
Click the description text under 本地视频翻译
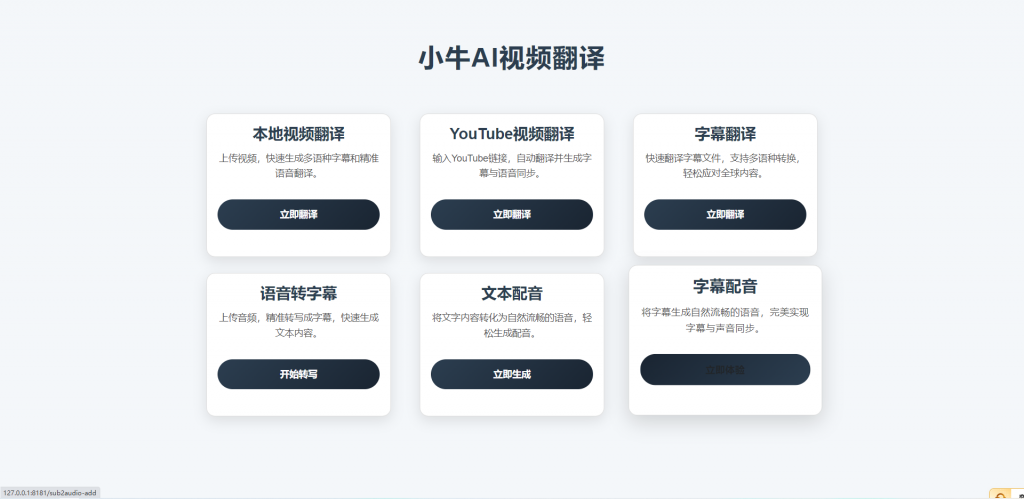[x=298, y=166]
